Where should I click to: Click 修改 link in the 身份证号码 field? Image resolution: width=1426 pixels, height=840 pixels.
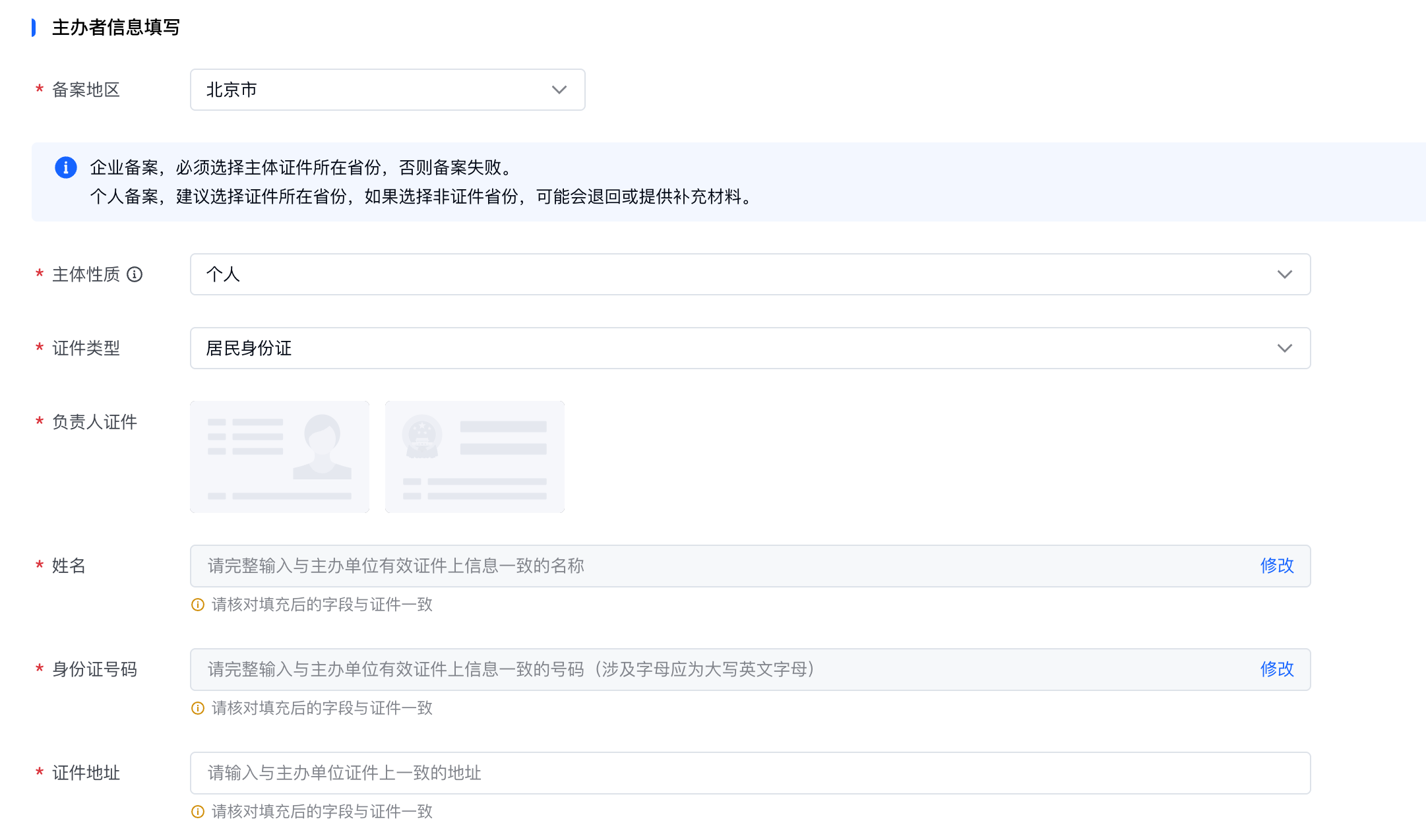[1276, 669]
